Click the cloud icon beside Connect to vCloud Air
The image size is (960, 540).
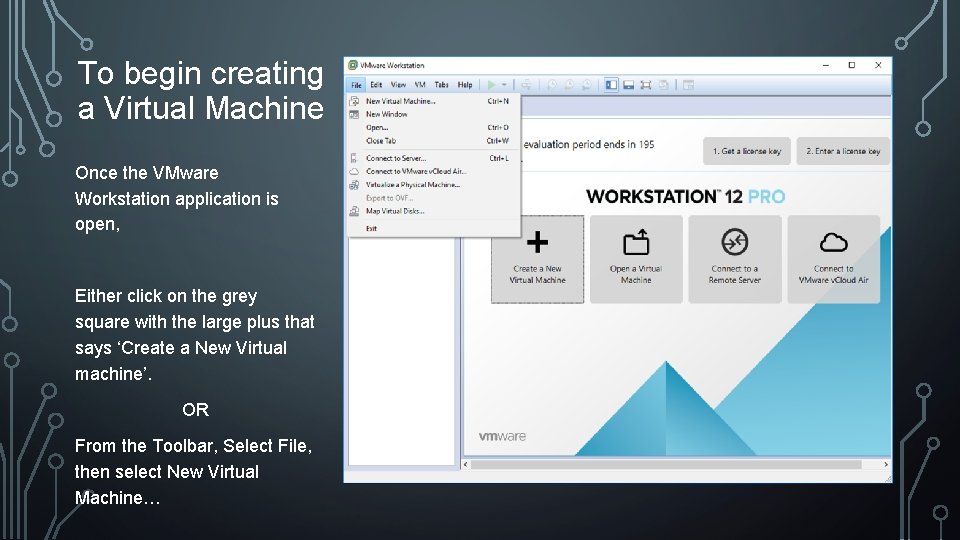pyautogui.click(x=354, y=171)
